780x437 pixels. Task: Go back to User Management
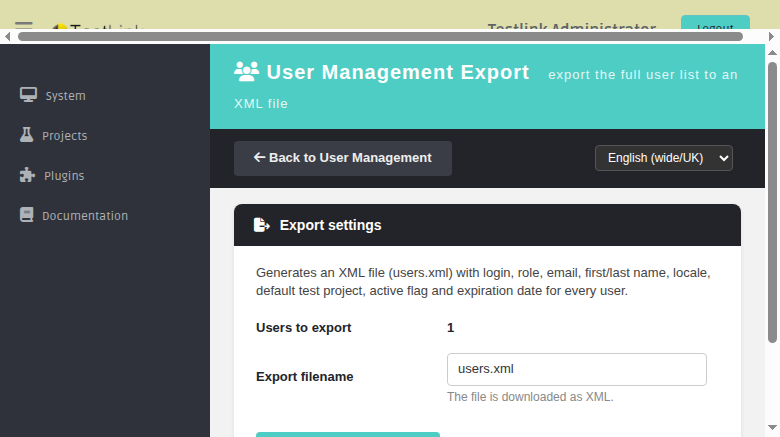click(x=343, y=158)
